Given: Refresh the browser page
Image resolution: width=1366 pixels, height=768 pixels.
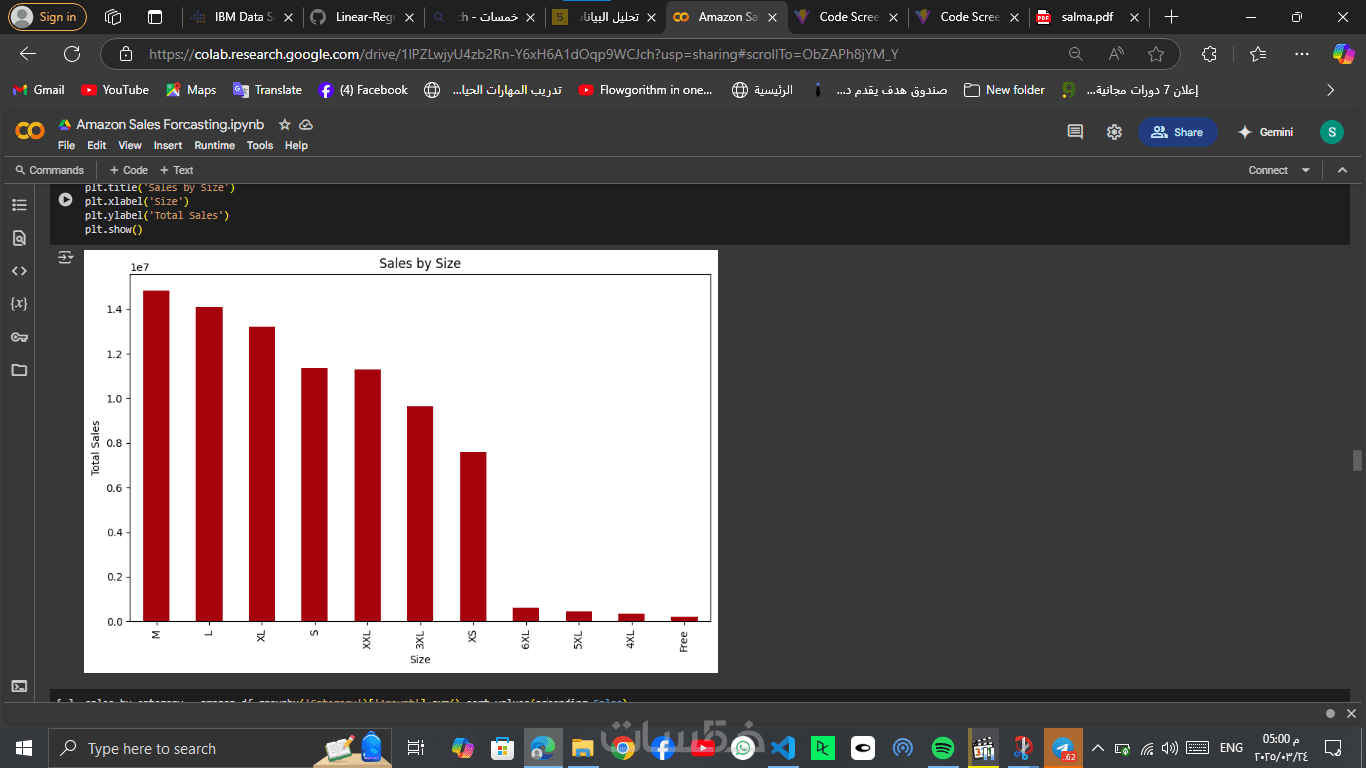Looking at the screenshot, I should coord(72,54).
